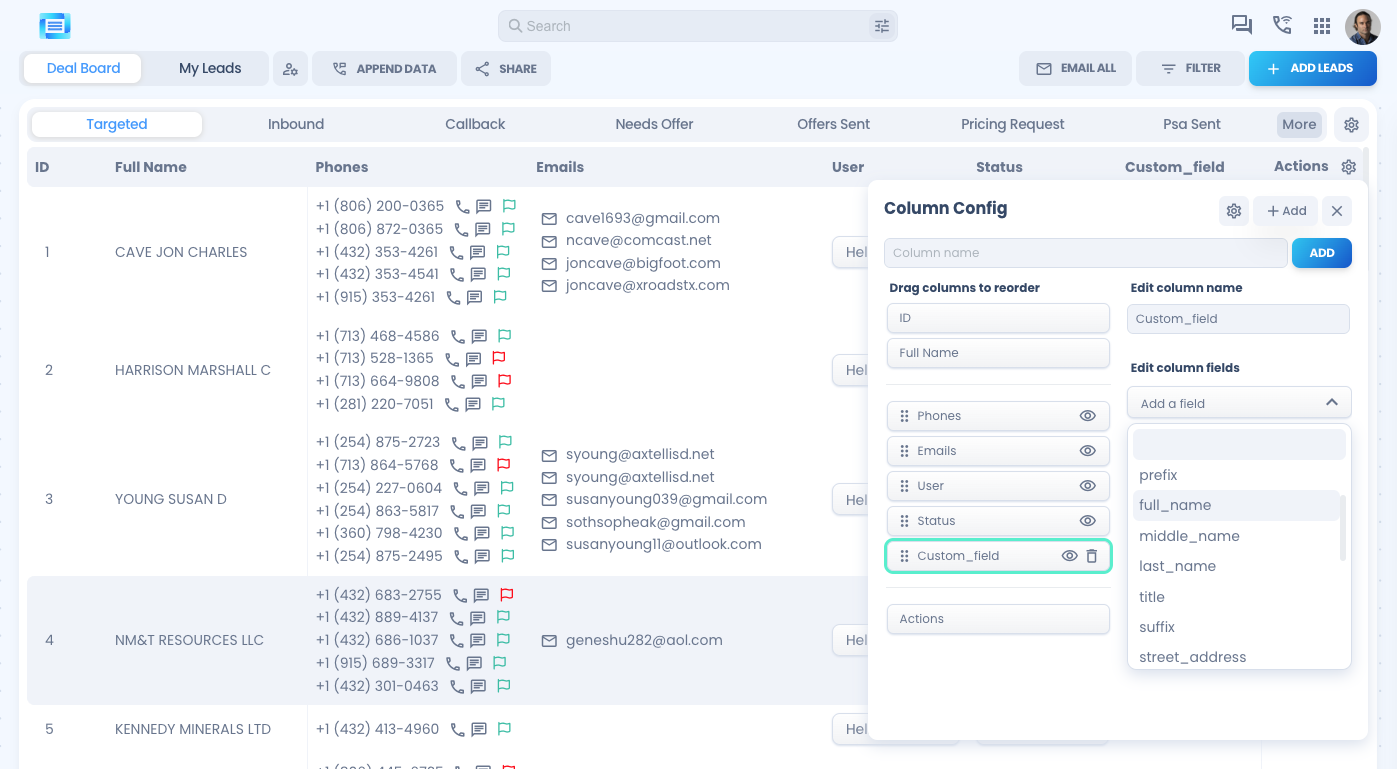
Task: Click the manage users icon beside My Leads
Action: pyautogui.click(x=290, y=69)
